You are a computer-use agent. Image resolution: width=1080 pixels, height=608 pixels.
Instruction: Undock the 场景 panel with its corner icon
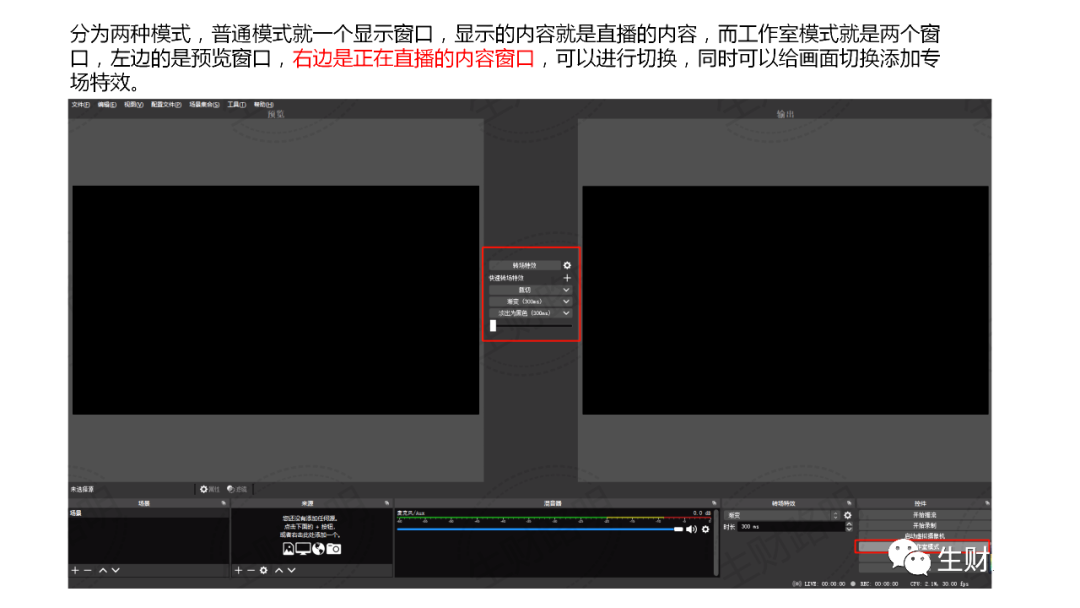[223, 503]
